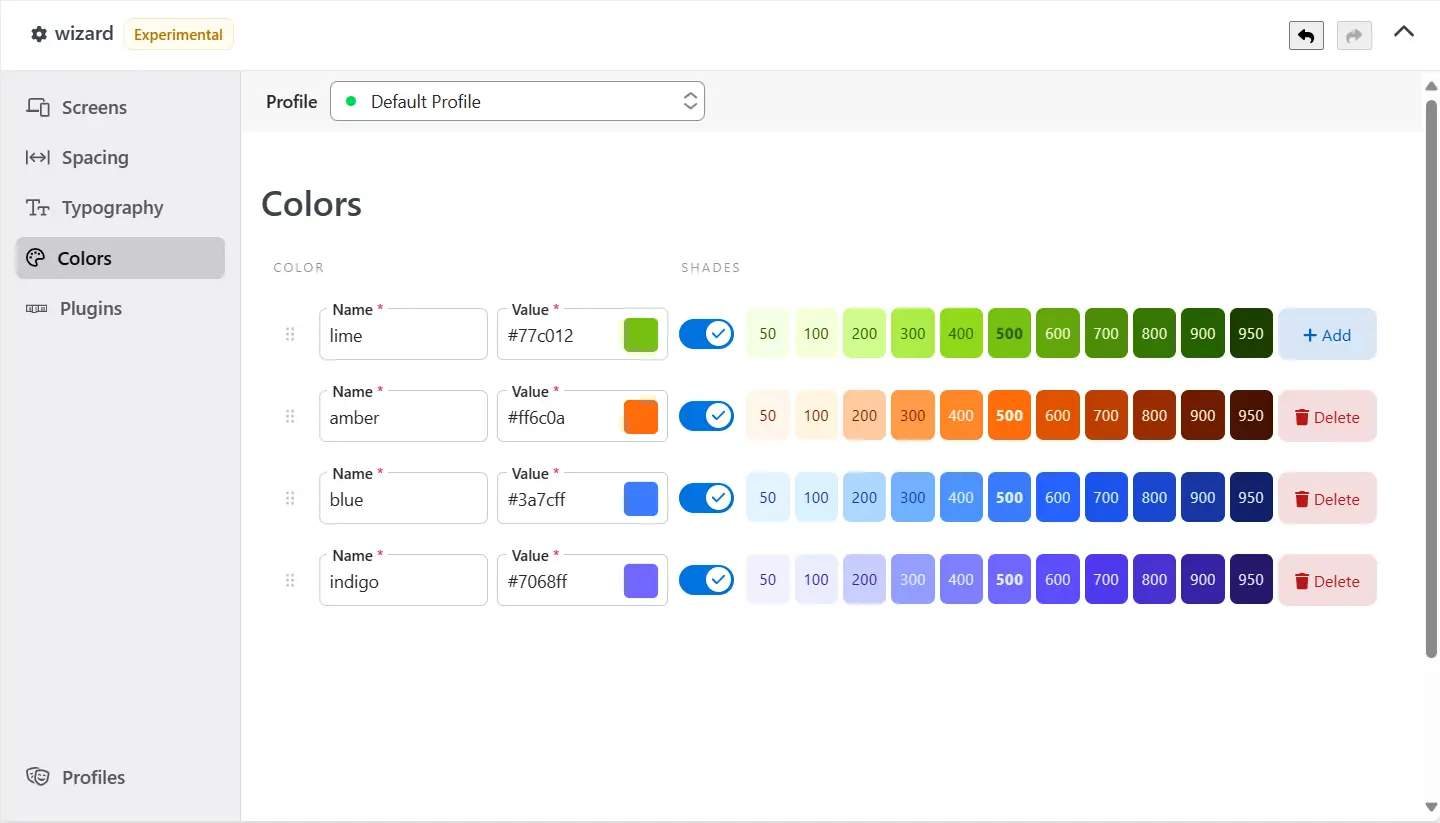
Task: Click the Experimental badge
Action: (178, 34)
